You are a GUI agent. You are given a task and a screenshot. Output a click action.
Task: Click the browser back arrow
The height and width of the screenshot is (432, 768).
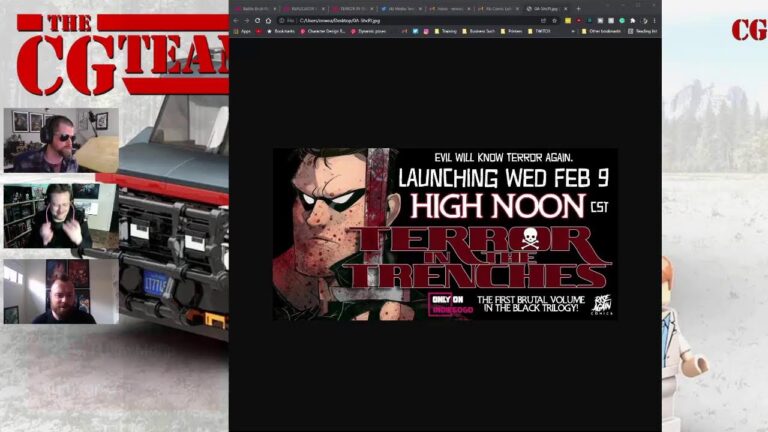[236, 20]
